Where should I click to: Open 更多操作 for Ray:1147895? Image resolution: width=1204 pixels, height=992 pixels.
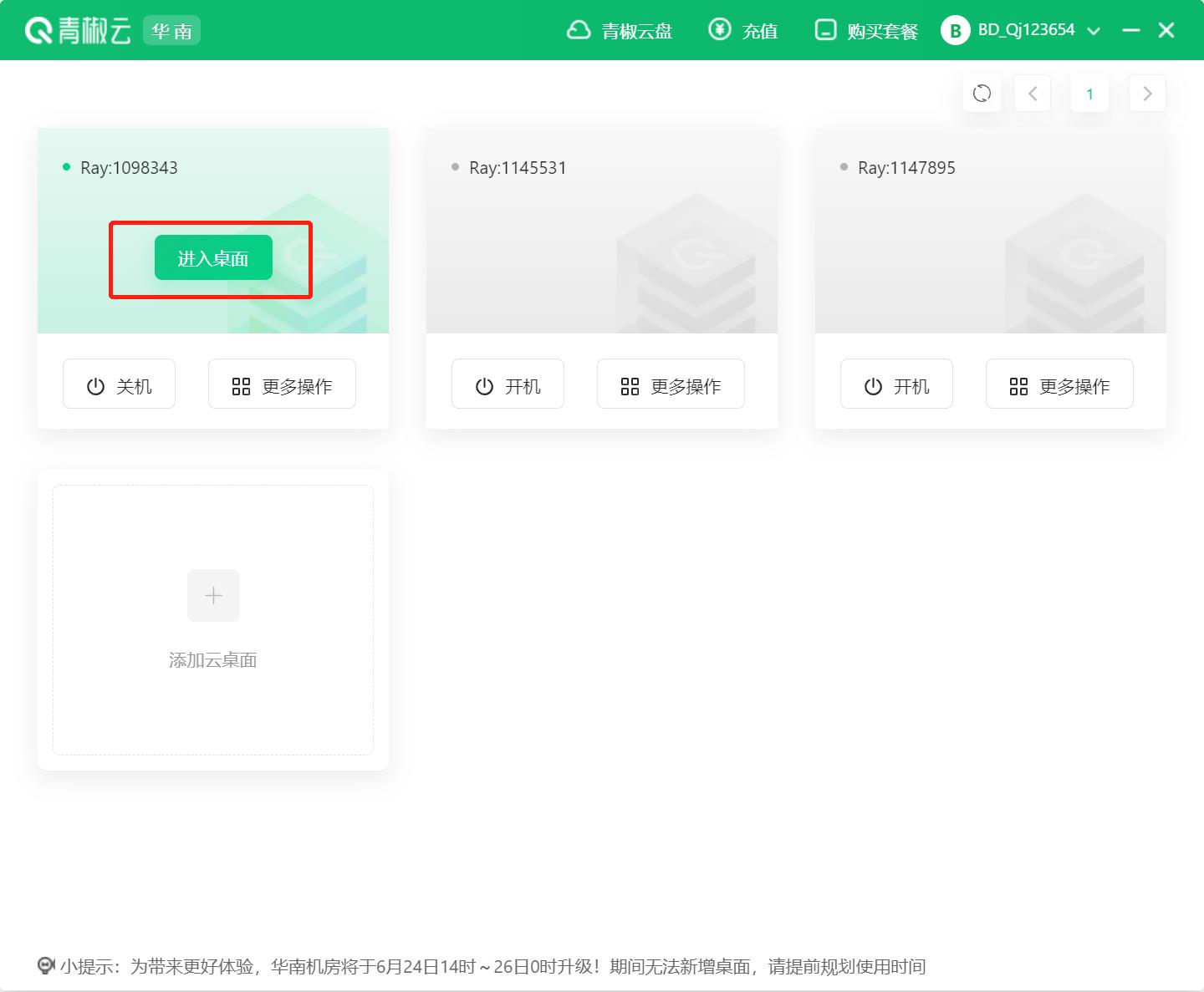1059,384
